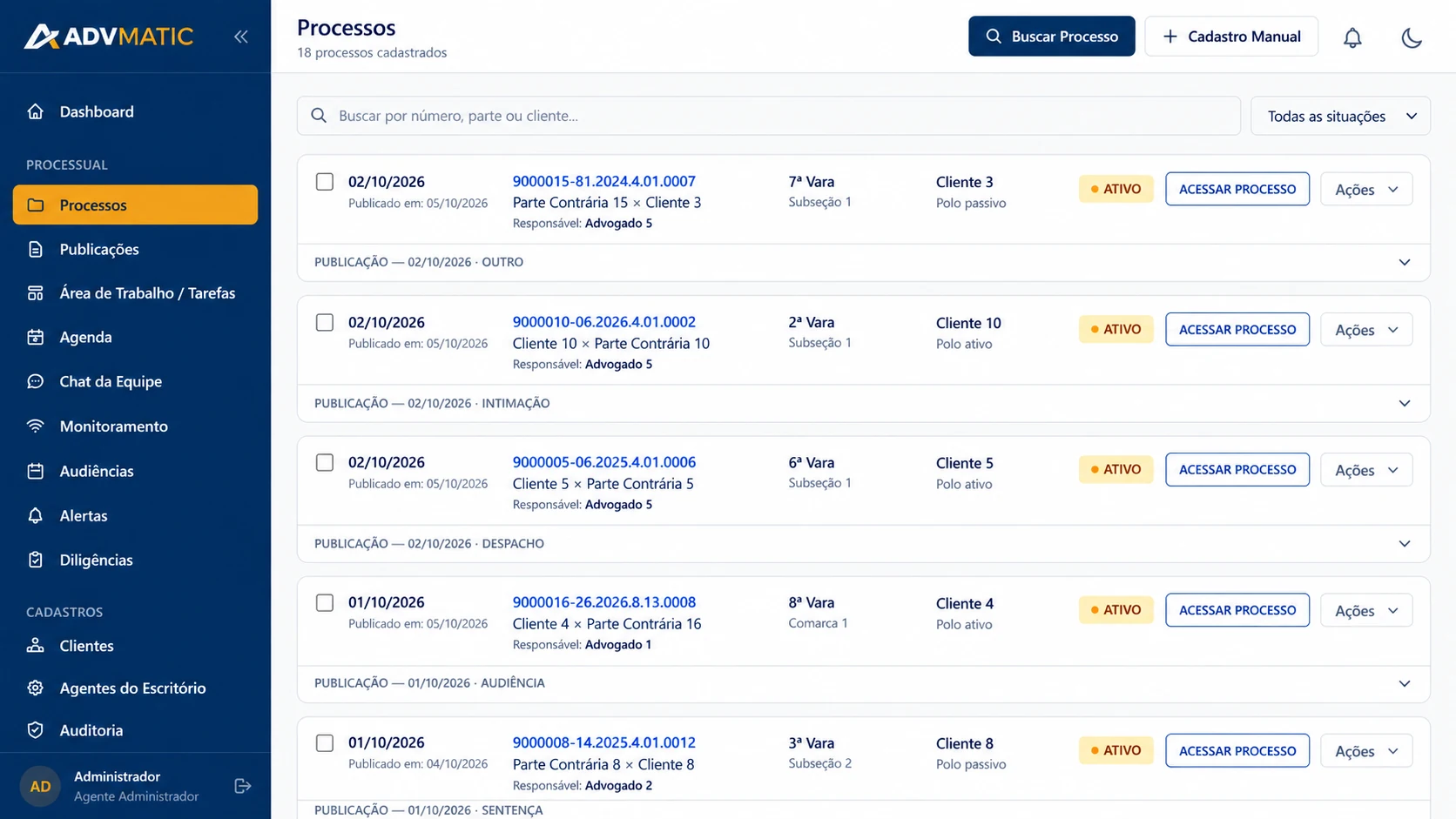Open process link 9000016-26.2026.8.13.0008
Viewport: 1456px width, 819px height.
pyautogui.click(x=603, y=602)
